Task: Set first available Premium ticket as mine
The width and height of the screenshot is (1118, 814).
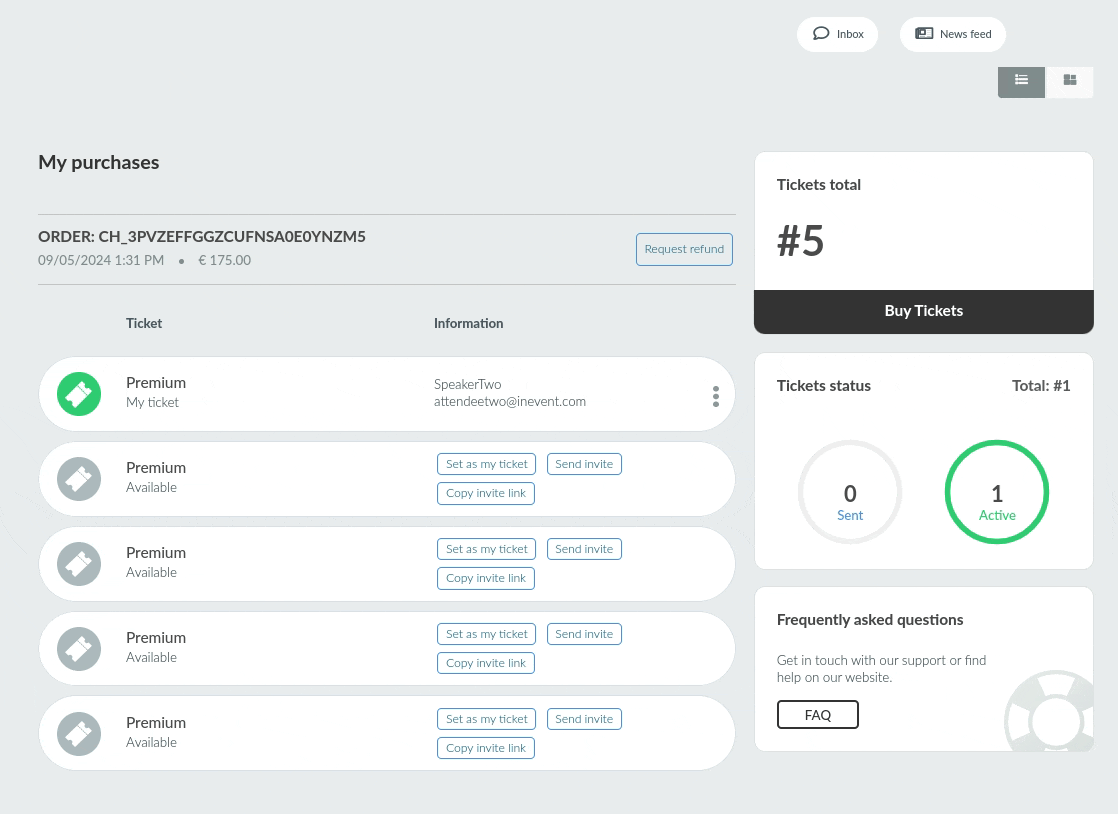Action: pos(486,465)
